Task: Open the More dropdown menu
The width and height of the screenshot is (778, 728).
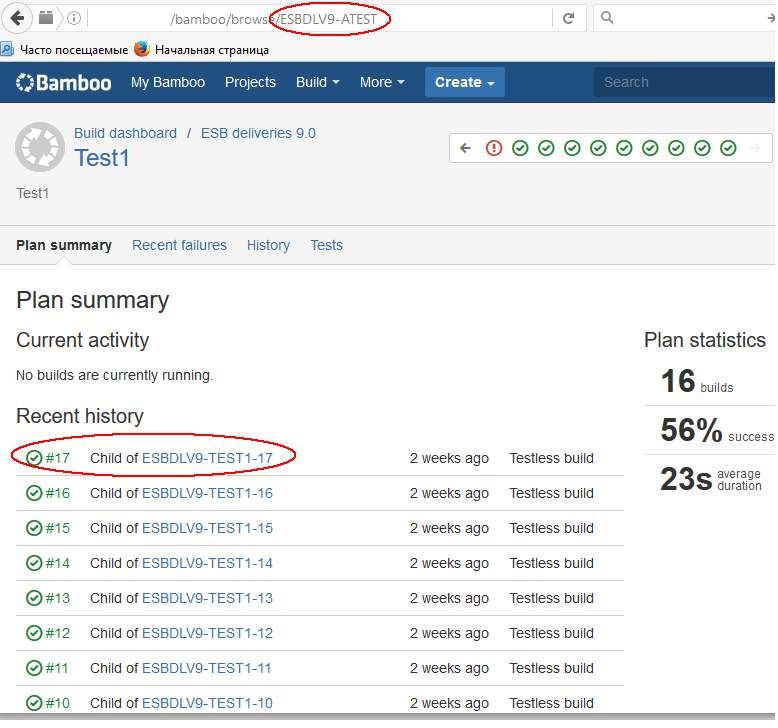Action: [x=382, y=82]
